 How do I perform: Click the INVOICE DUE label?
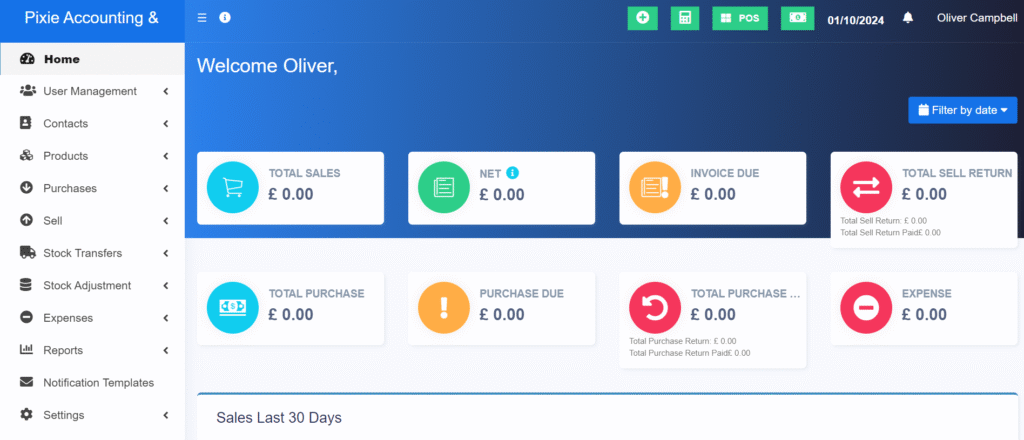(x=725, y=174)
